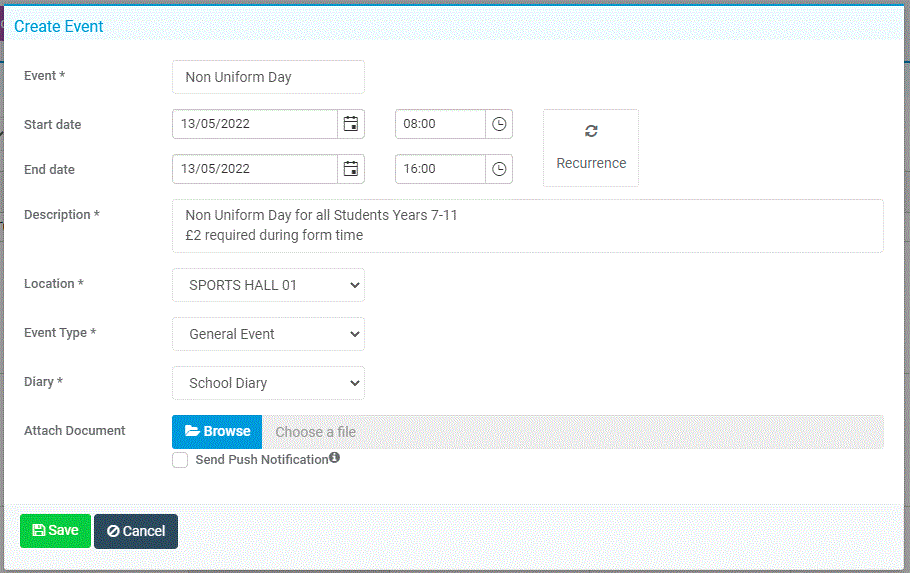This screenshot has width=910, height=573.
Task: Click the 'Start date' label
Action: click(52, 125)
